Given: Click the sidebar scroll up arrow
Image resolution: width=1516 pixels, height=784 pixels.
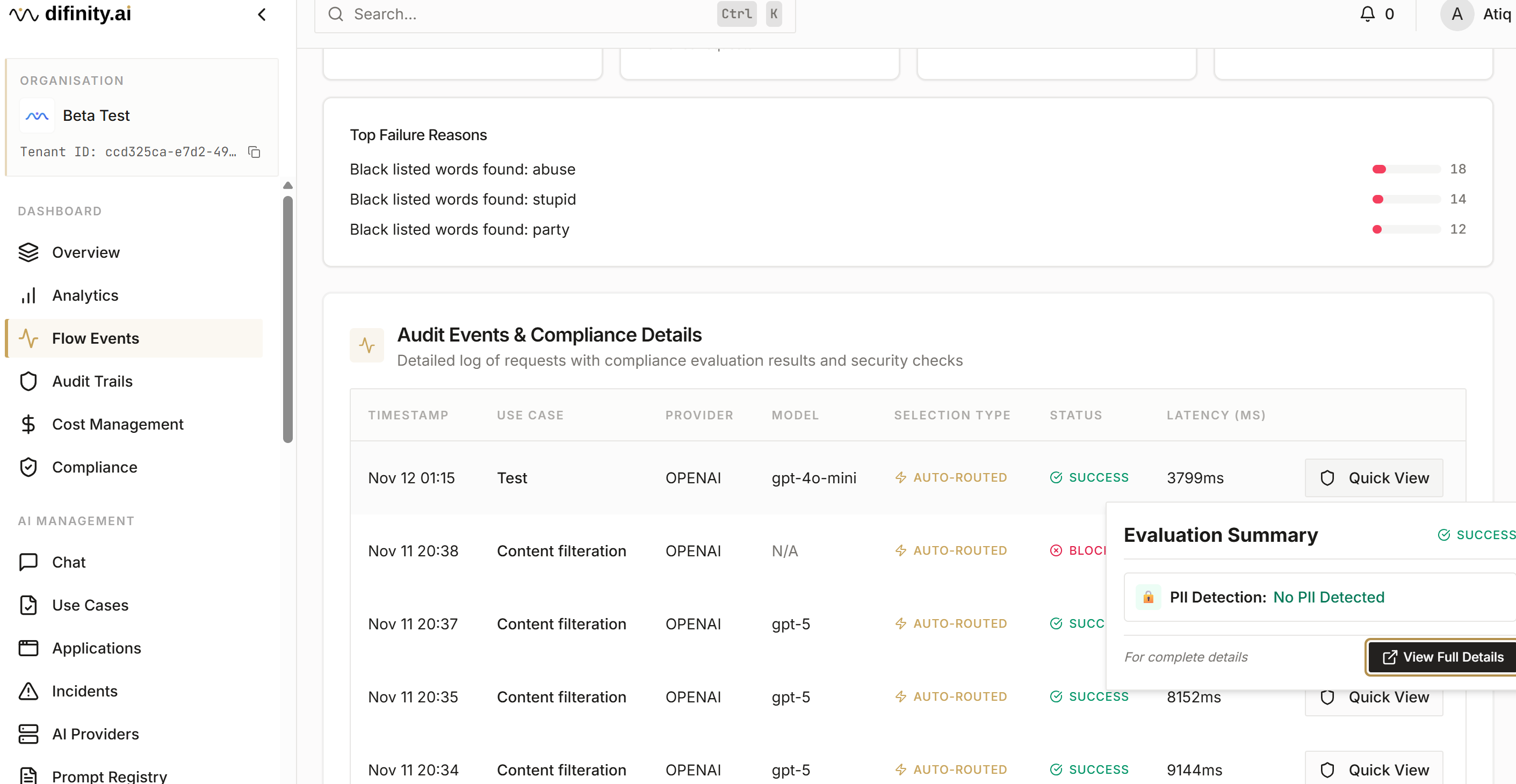Looking at the screenshot, I should pyautogui.click(x=288, y=186).
